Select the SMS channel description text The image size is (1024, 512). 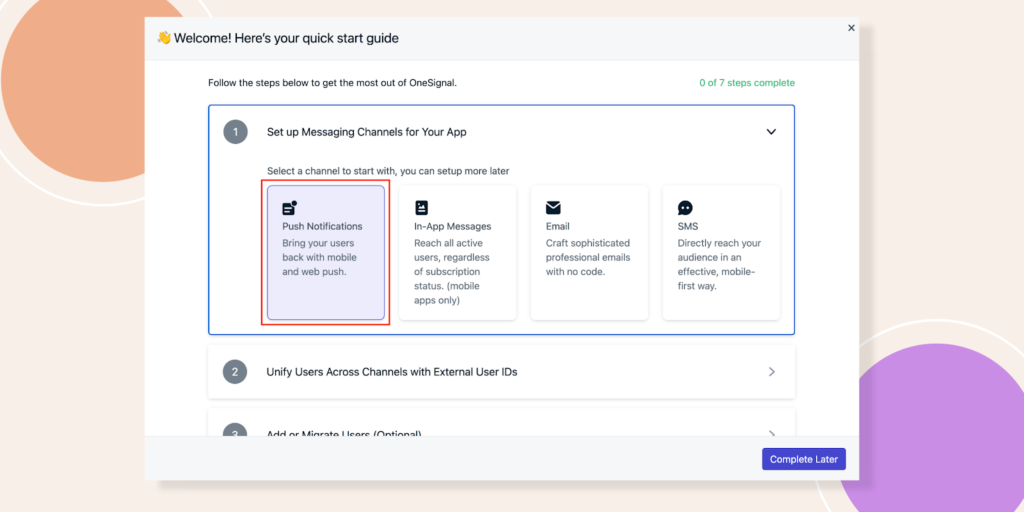720,264
